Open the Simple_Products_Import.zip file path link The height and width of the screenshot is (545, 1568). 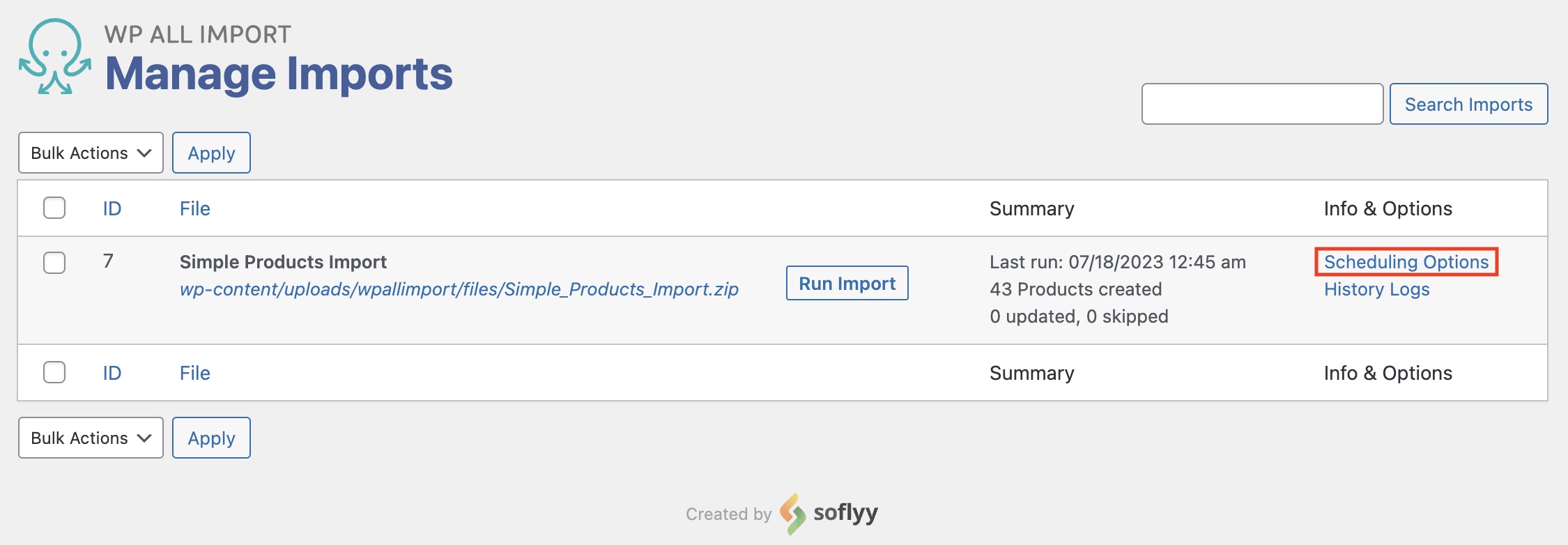click(x=459, y=289)
